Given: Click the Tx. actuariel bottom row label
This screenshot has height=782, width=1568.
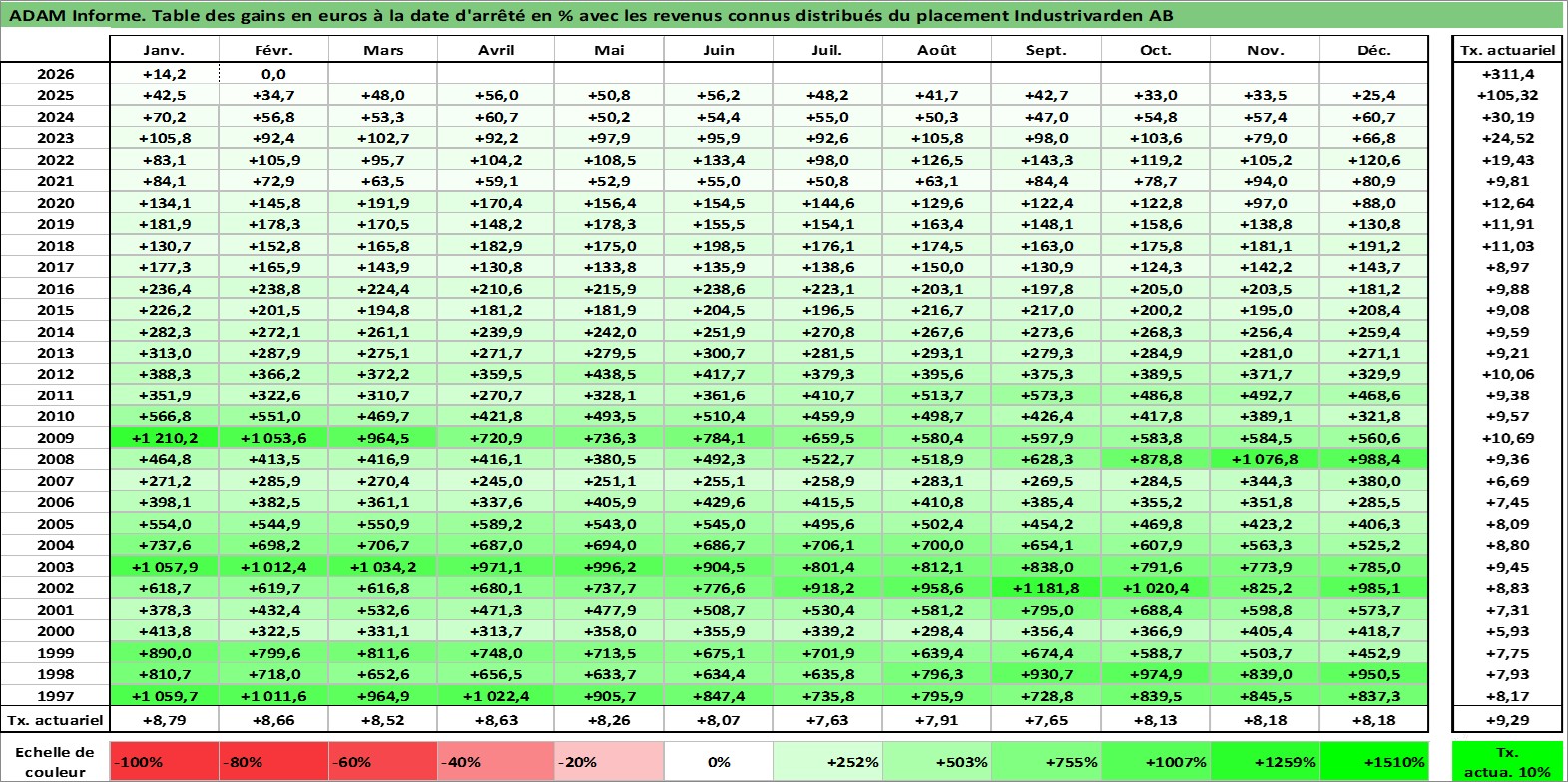Looking at the screenshot, I should coord(55,720).
